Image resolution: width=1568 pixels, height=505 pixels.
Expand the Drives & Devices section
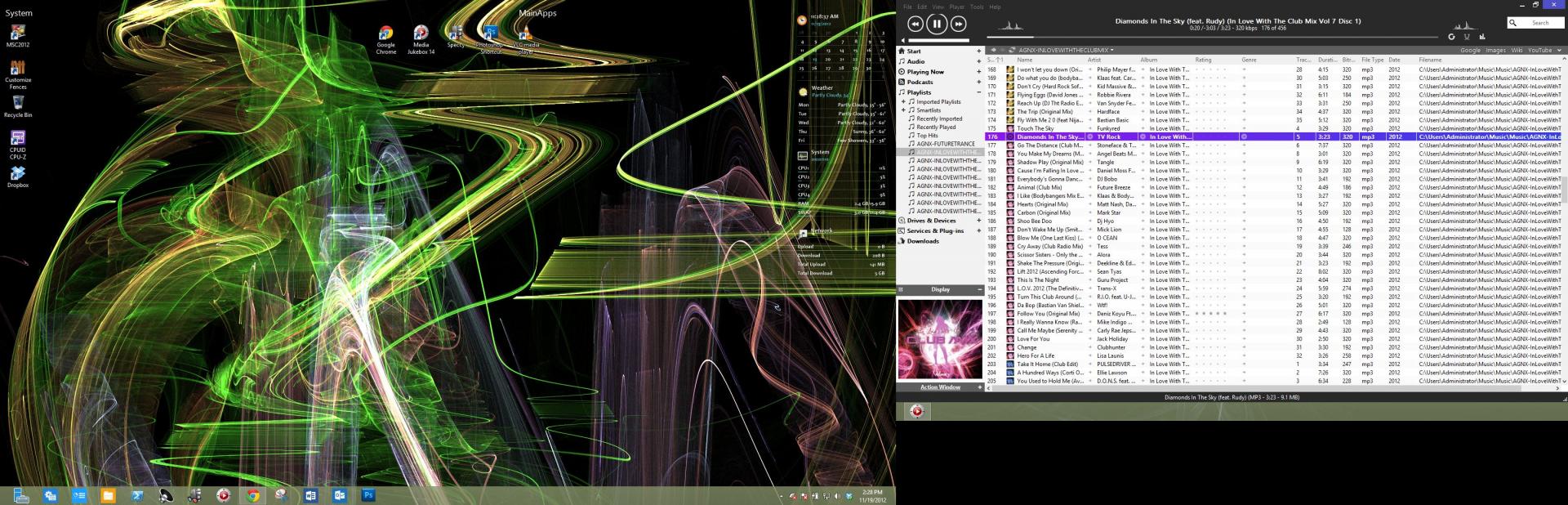979,221
